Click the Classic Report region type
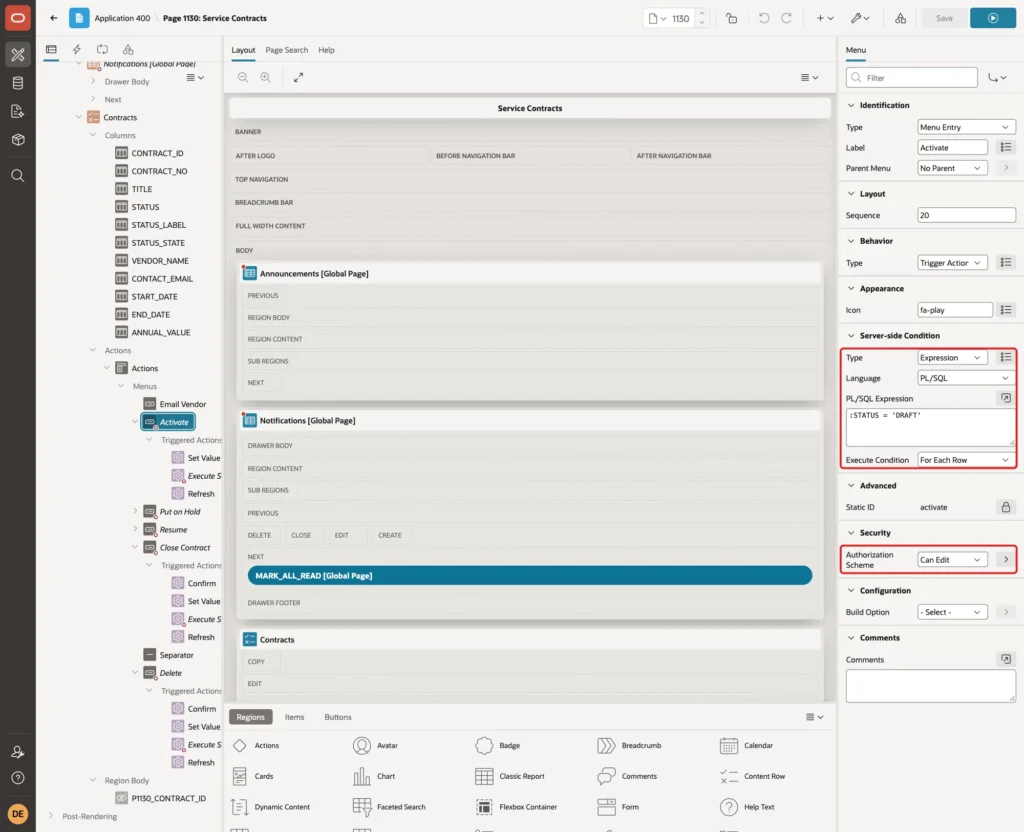This screenshot has width=1024, height=832. point(510,776)
